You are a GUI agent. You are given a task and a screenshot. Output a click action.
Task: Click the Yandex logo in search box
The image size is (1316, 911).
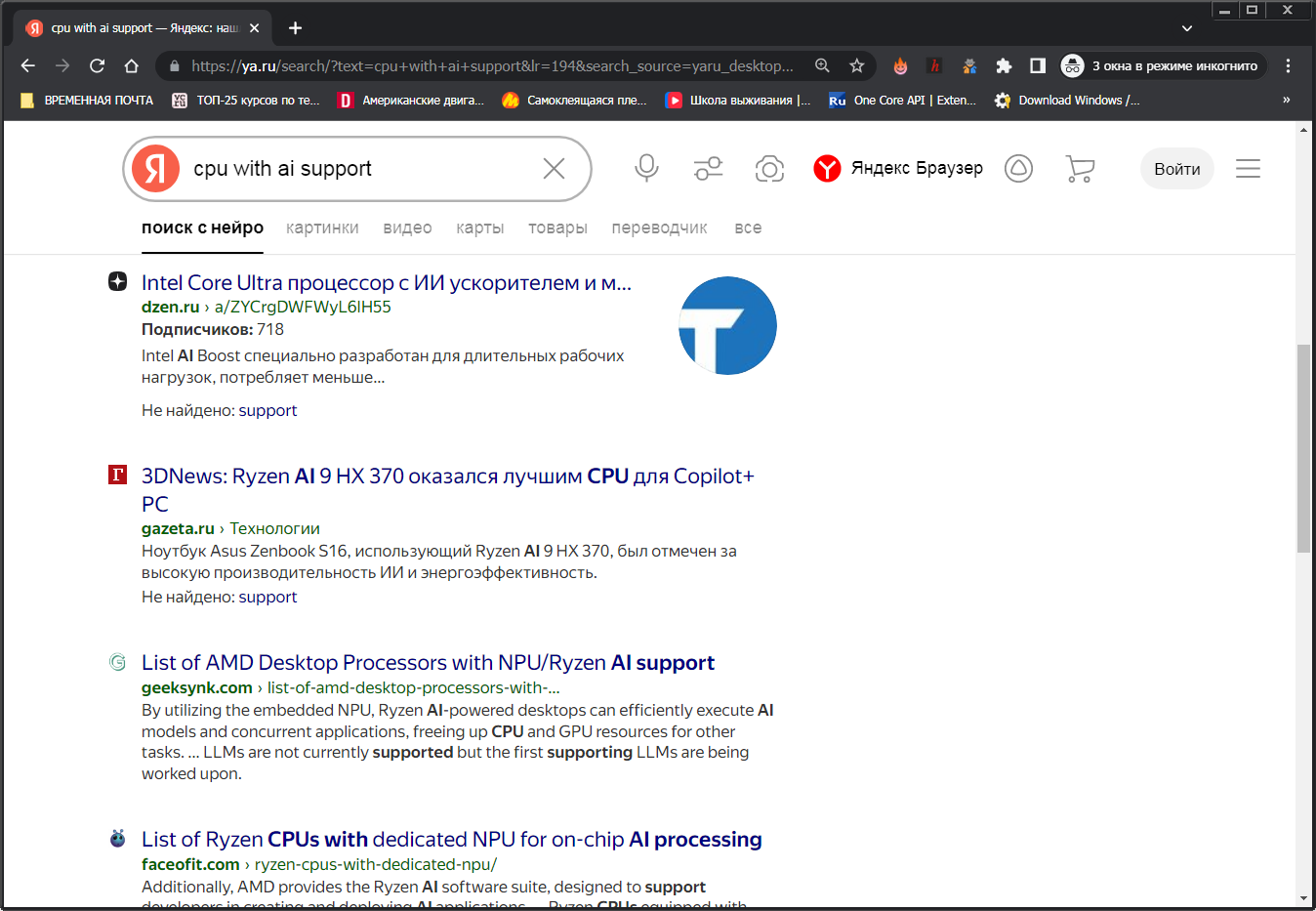click(x=156, y=169)
